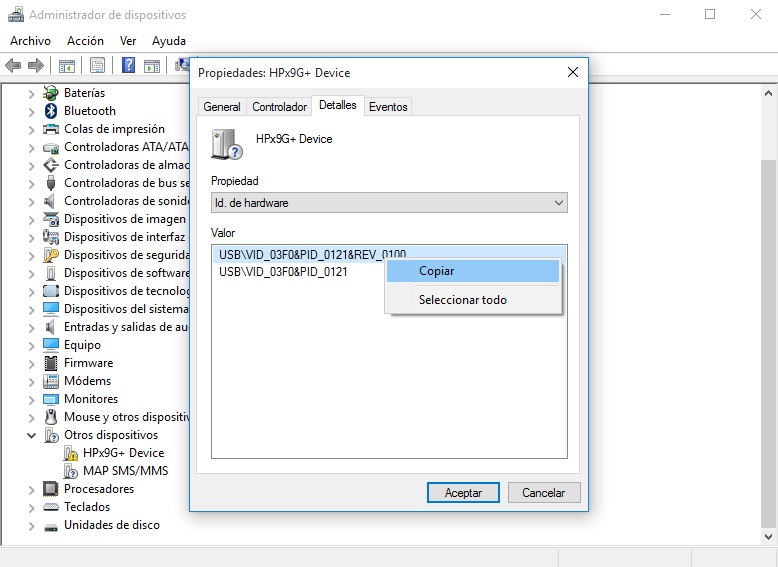The width and height of the screenshot is (778, 567).
Task: Switch to the Eventos tab
Action: coord(388,107)
